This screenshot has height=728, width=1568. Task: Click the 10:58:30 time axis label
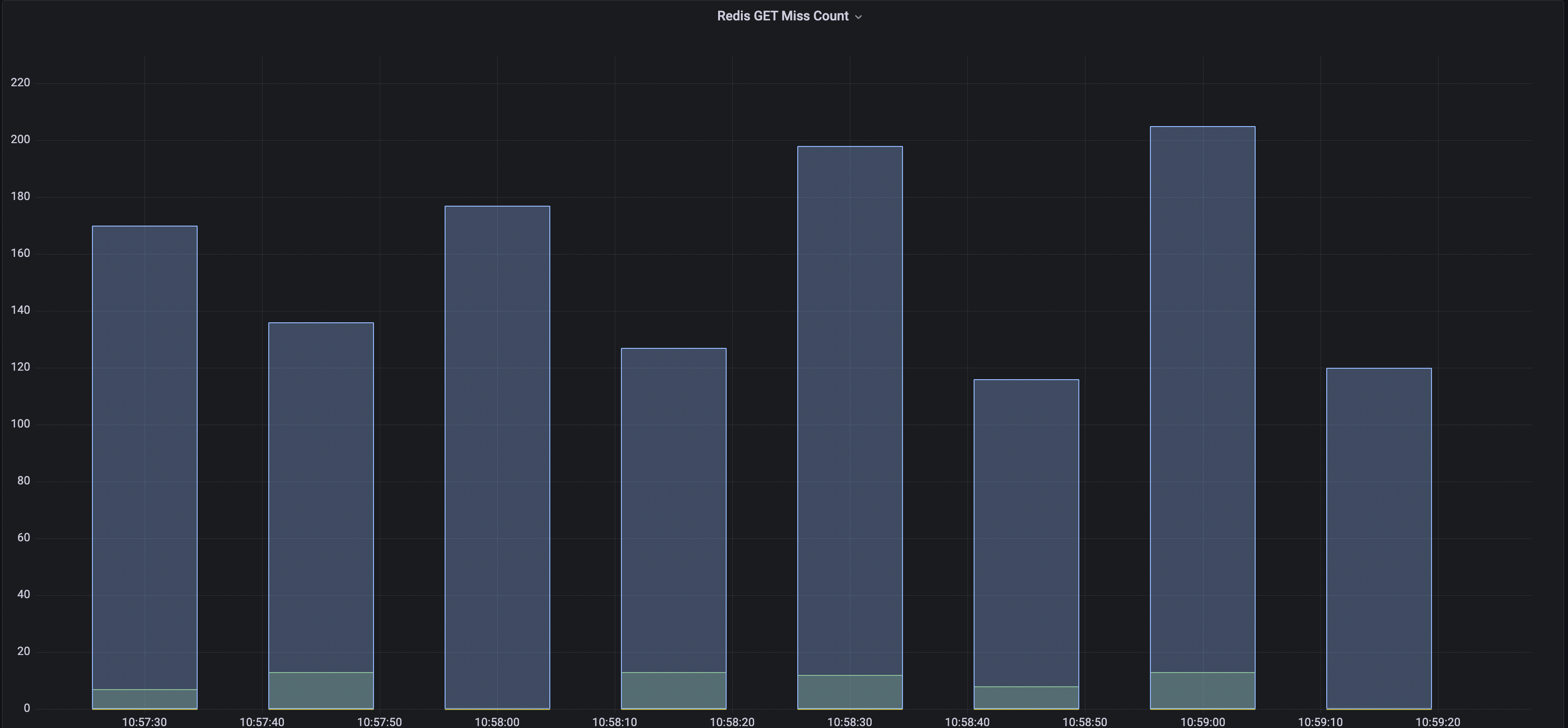click(850, 722)
